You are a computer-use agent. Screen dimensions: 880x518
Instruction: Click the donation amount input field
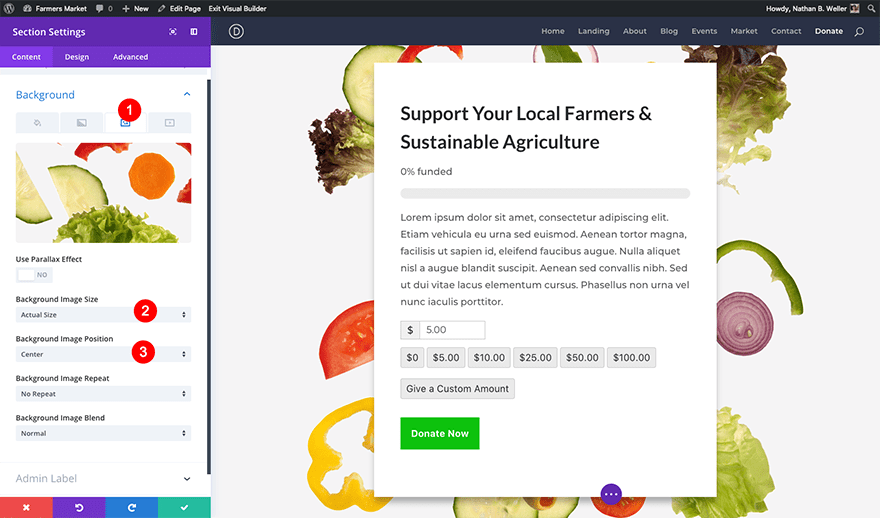pos(452,330)
